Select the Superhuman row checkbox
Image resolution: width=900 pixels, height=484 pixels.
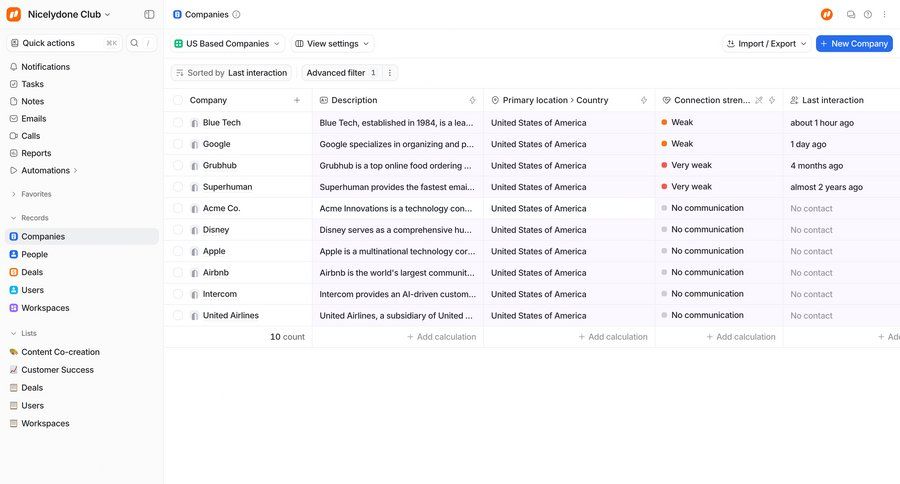tap(178, 187)
